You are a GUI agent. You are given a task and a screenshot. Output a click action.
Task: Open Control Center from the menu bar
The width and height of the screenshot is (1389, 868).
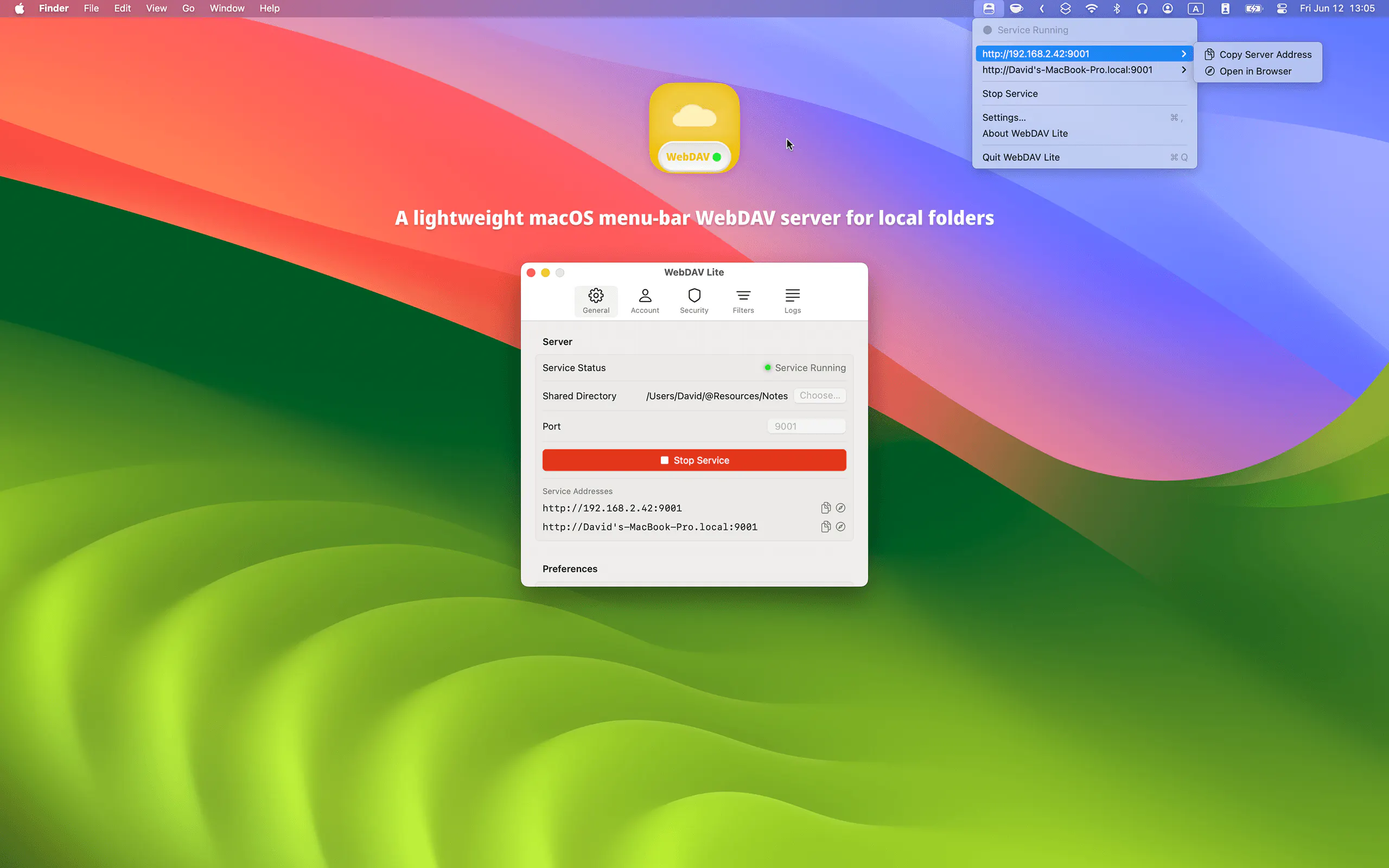(x=1282, y=9)
